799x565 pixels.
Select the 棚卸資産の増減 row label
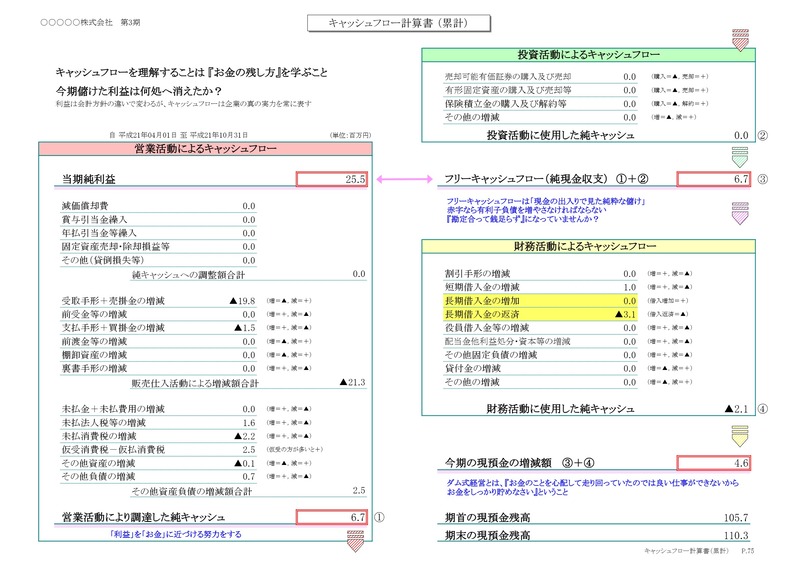tap(94, 355)
